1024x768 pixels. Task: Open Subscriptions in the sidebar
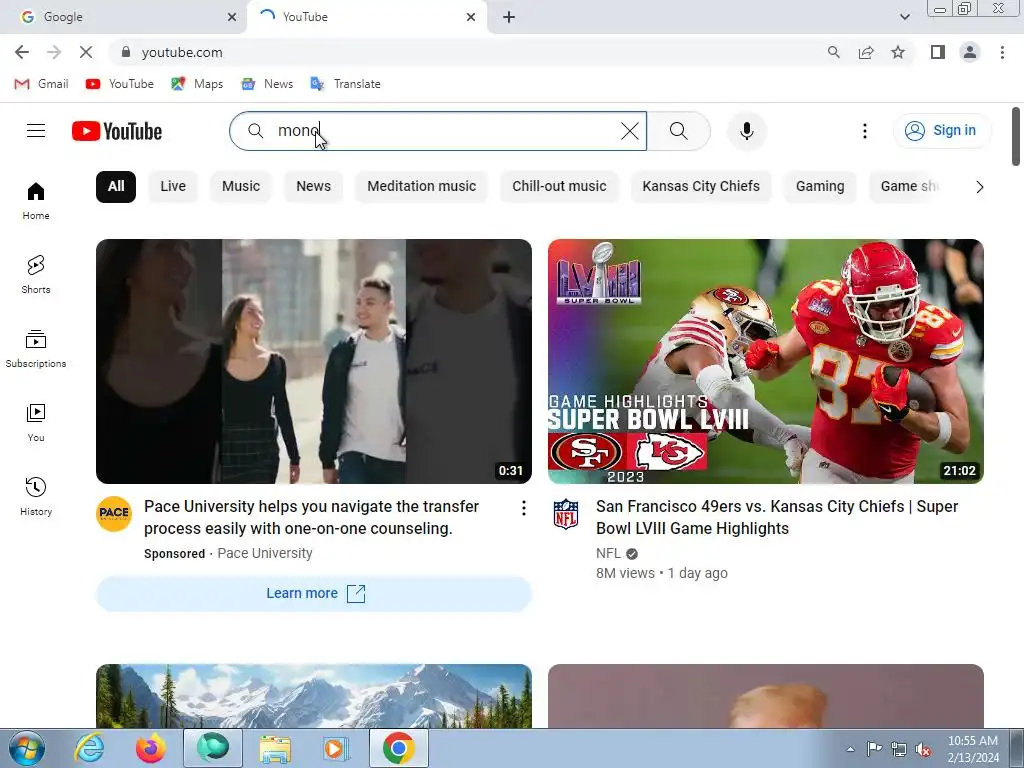pyautogui.click(x=36, y=349)
